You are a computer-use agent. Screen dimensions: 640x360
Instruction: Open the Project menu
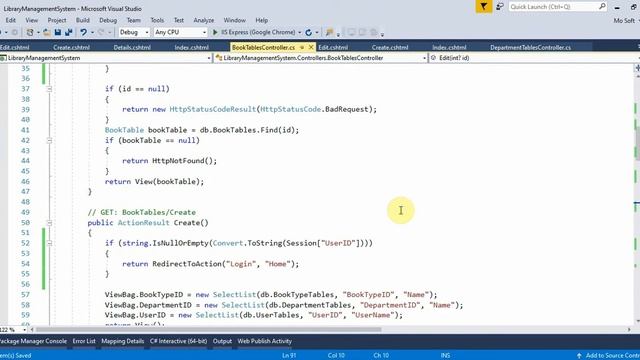coord(57,20)
